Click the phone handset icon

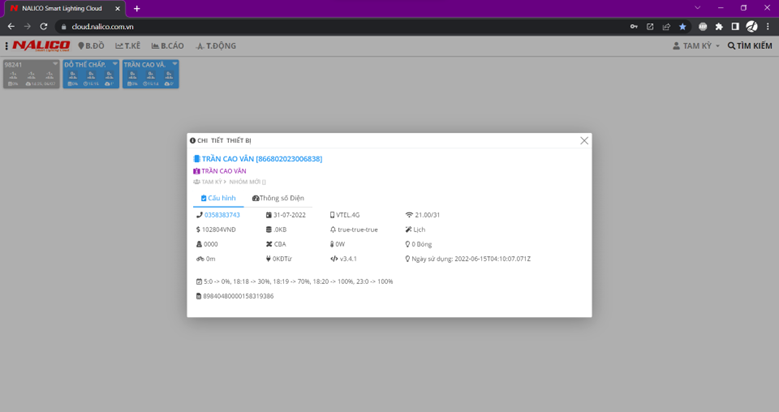[199, 215]
